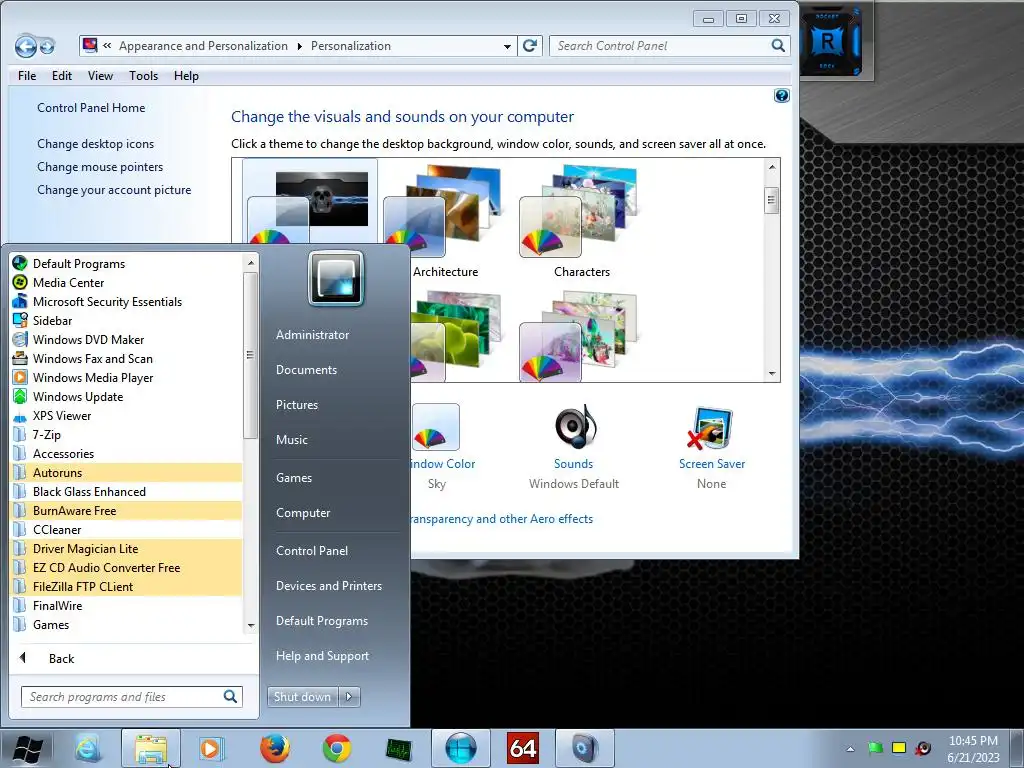Open Computer from the Start menu
1024x768 pixels.
point(302,513)
